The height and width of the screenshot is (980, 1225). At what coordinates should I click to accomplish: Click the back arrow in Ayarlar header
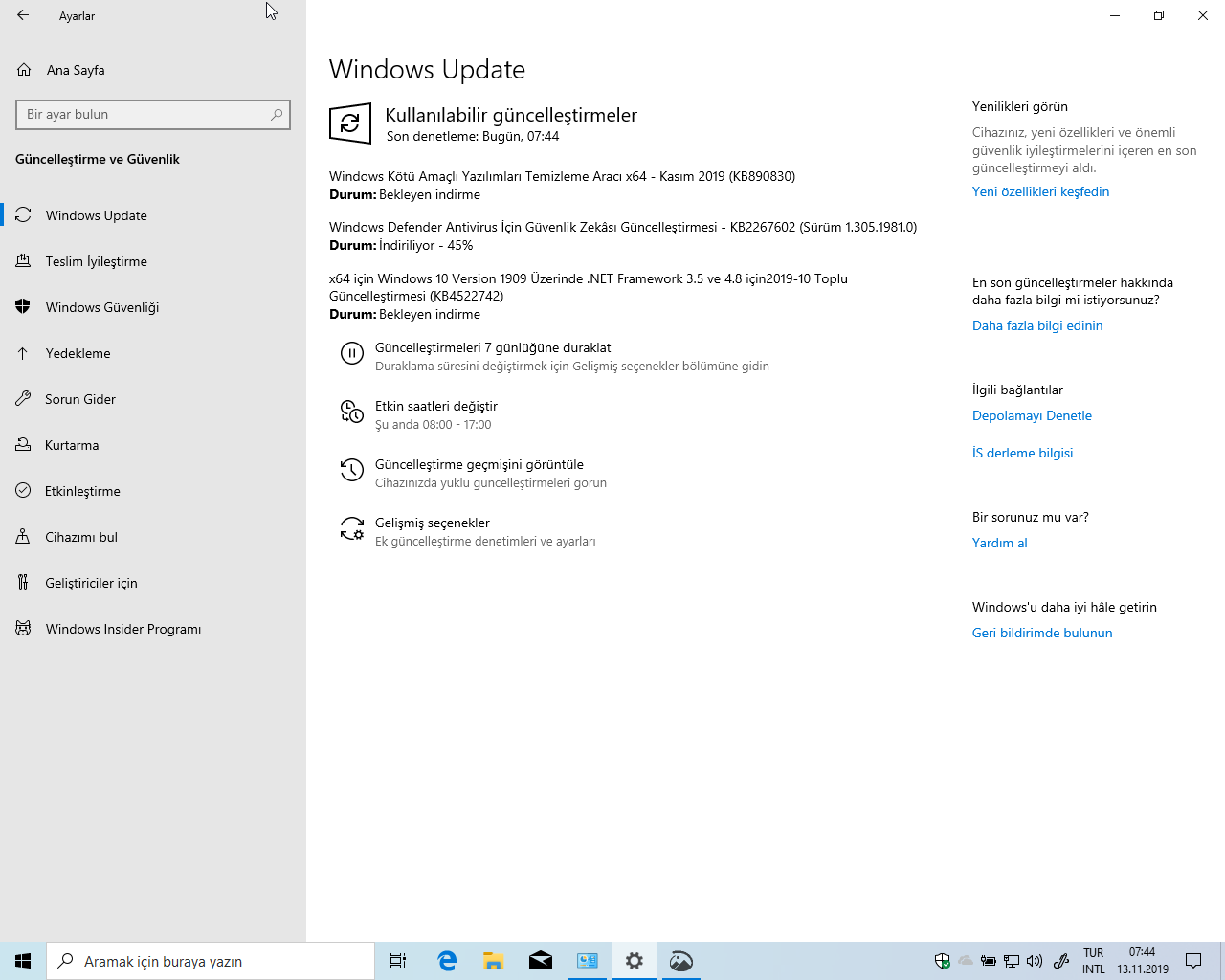coord(23,15)
